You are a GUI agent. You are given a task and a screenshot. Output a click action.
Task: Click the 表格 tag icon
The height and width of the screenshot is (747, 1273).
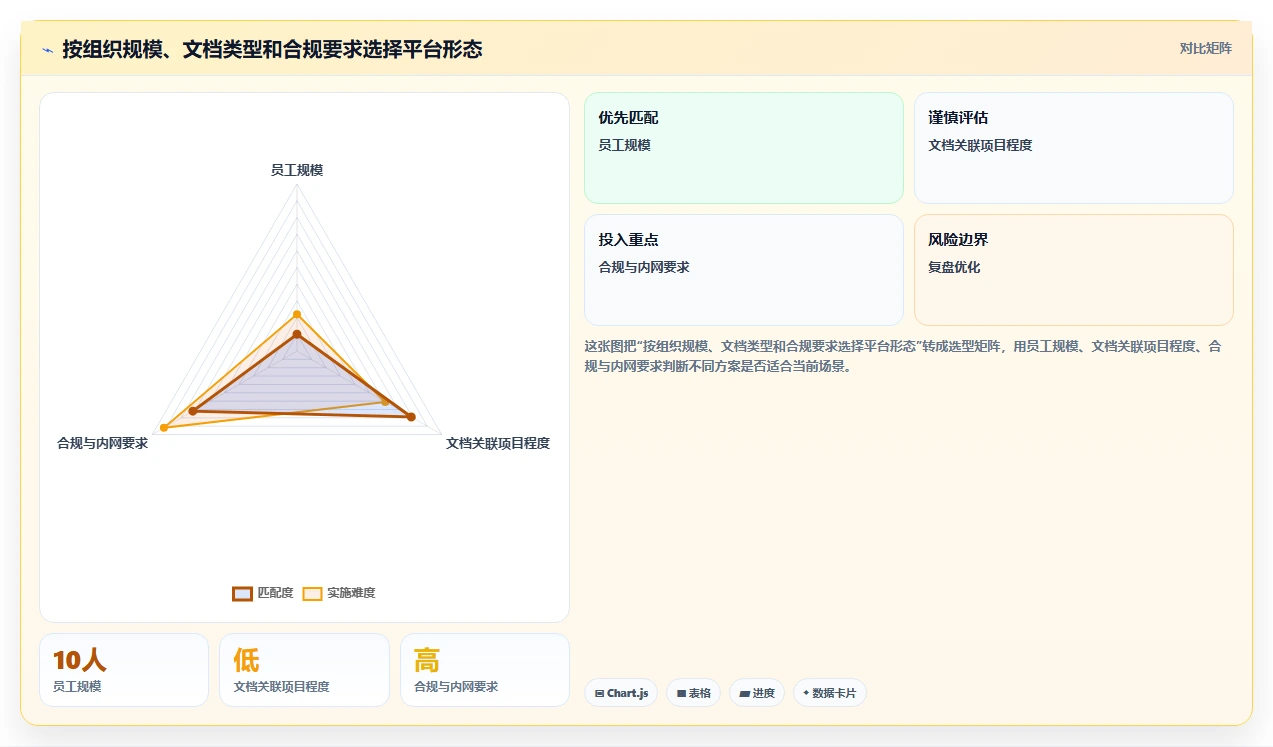[x=681, y=693]
